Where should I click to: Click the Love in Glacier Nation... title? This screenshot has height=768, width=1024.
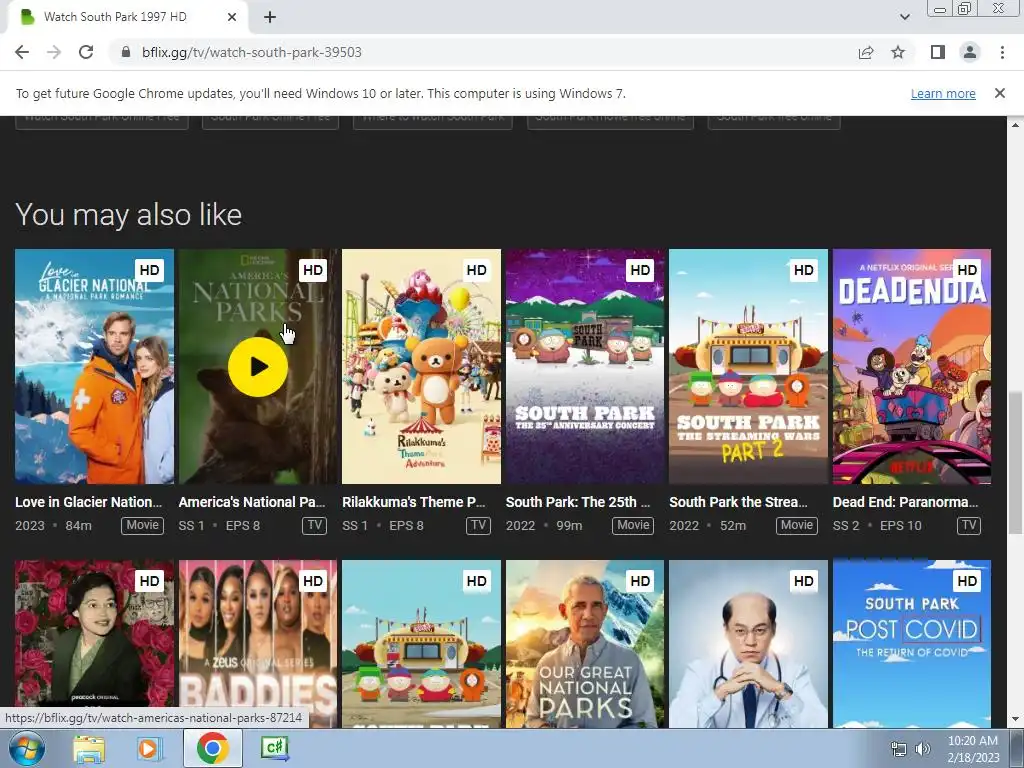pos(89,502)
